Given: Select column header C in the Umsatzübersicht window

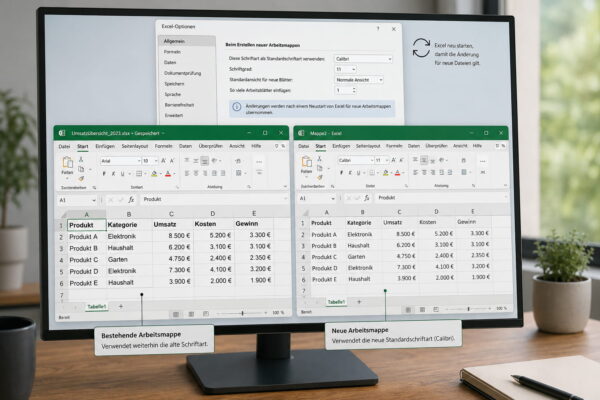Looking at the screenshot, I should (x=171, y=214).
